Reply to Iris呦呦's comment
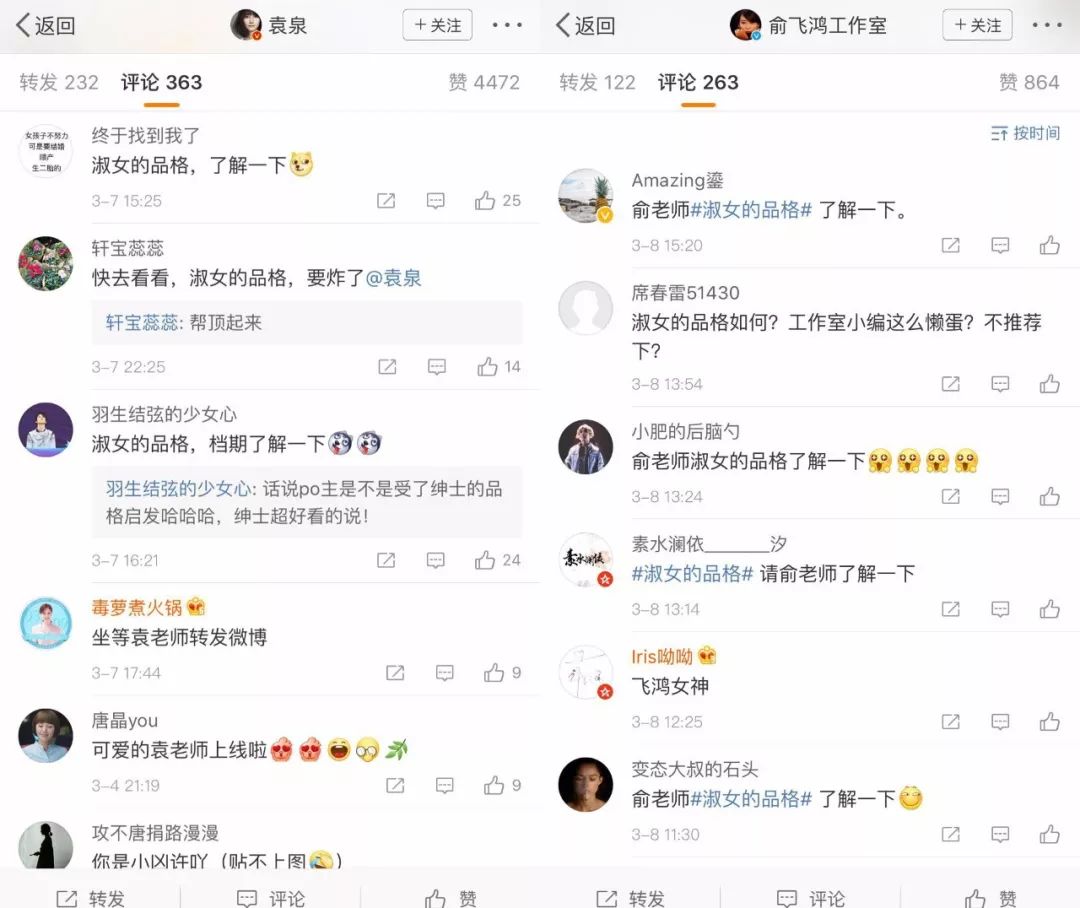This screenshot has width=1080, height=908. (1000, 721)
